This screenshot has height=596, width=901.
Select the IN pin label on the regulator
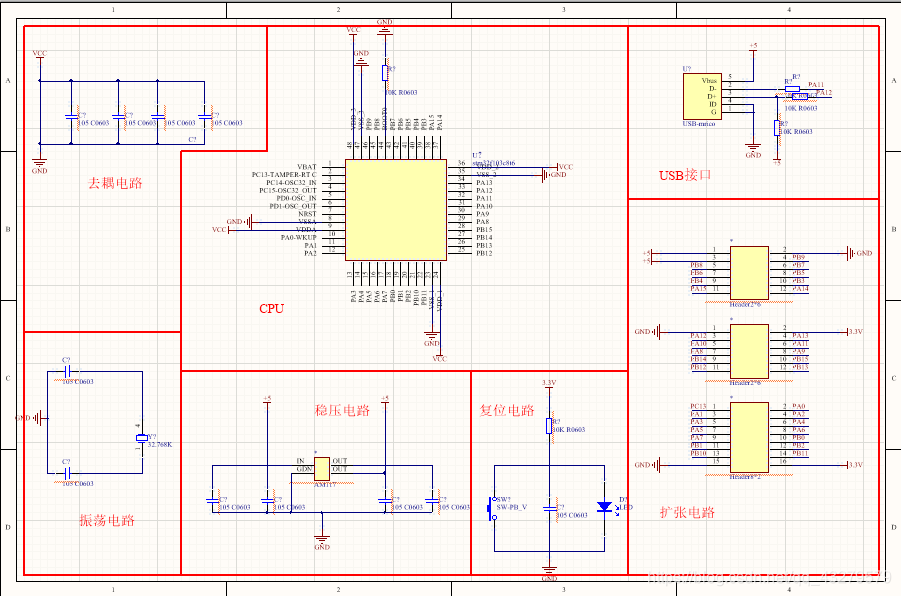[301, 461]
